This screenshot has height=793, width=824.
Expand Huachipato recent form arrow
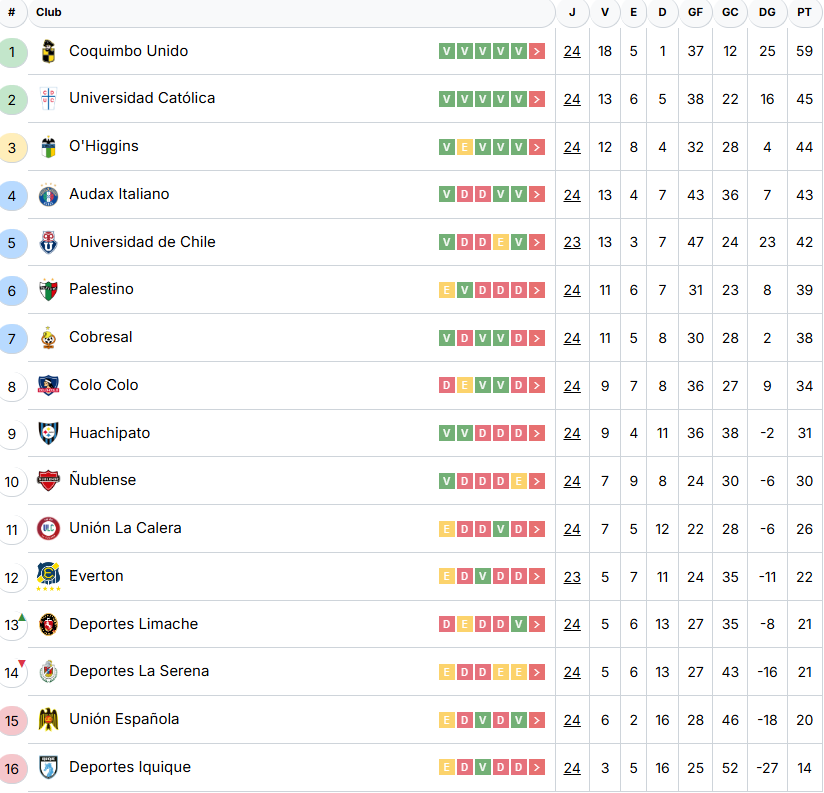pos(538,433)
